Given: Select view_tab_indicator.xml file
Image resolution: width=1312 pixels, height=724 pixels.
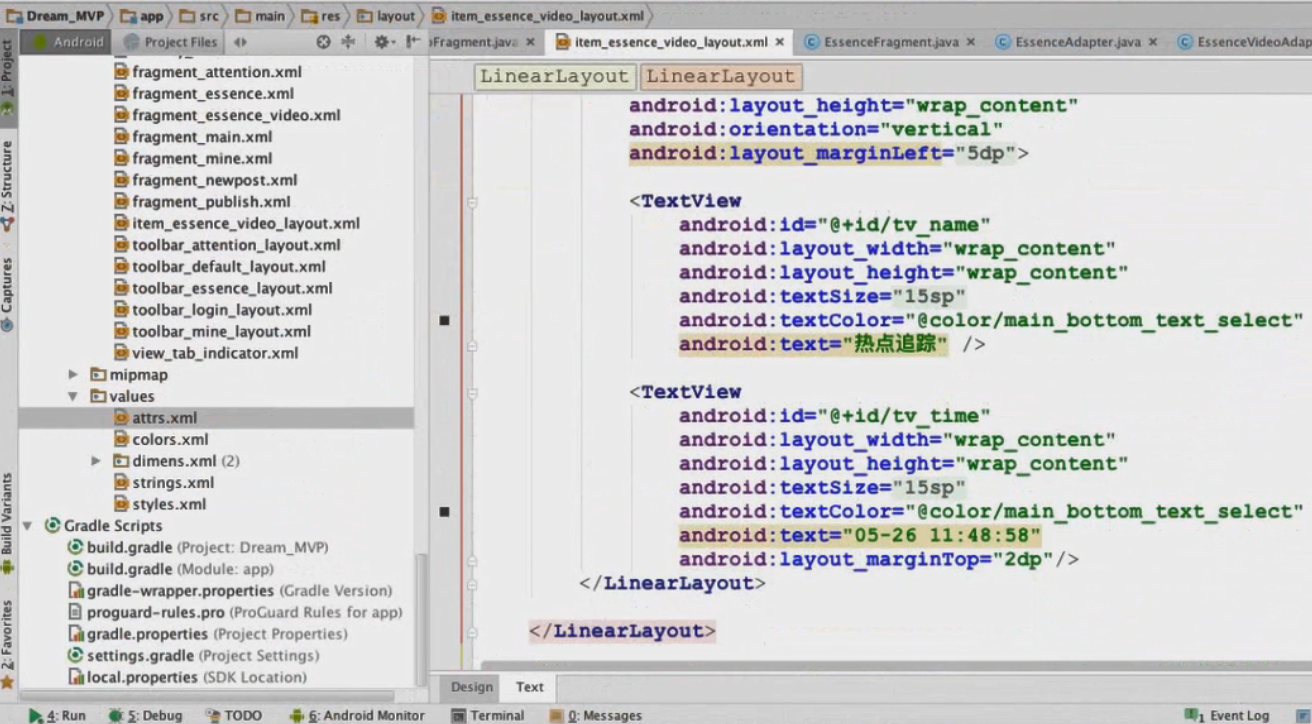Looking at the screenshot, I should pos(206,353).
